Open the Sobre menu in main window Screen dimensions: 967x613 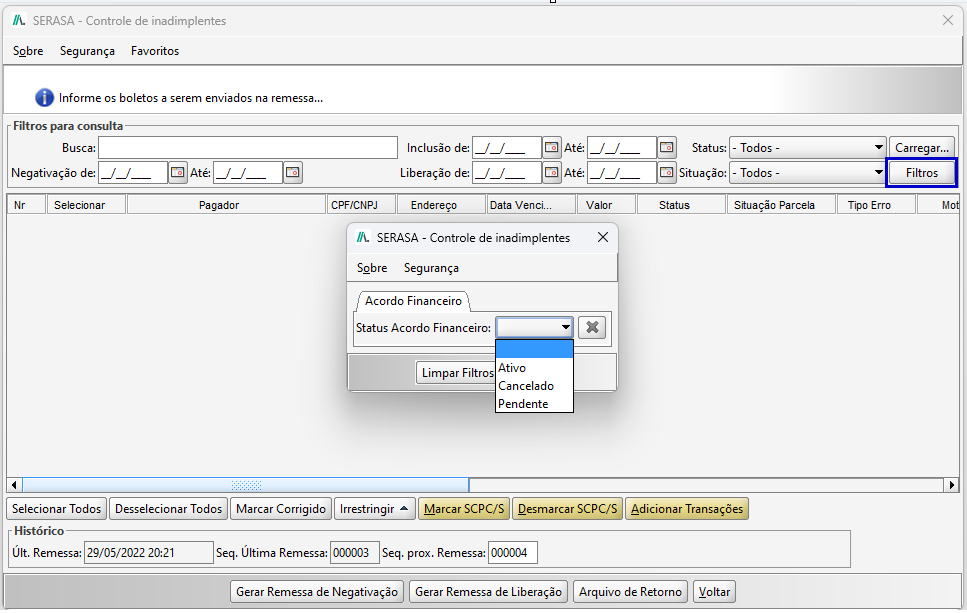(x=28, y=51)
